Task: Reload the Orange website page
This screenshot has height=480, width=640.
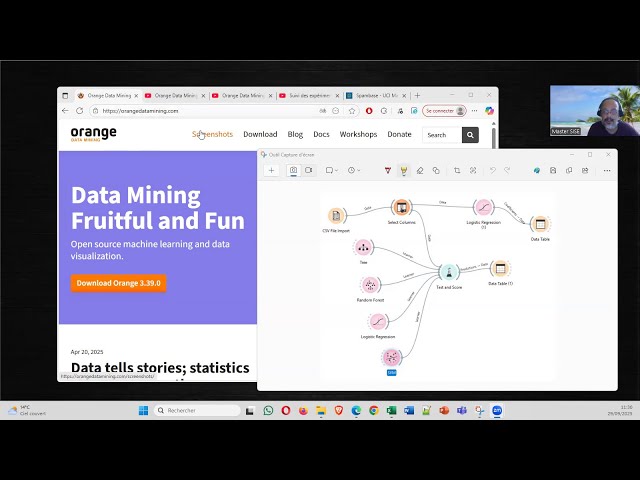Action: (80, 111)
